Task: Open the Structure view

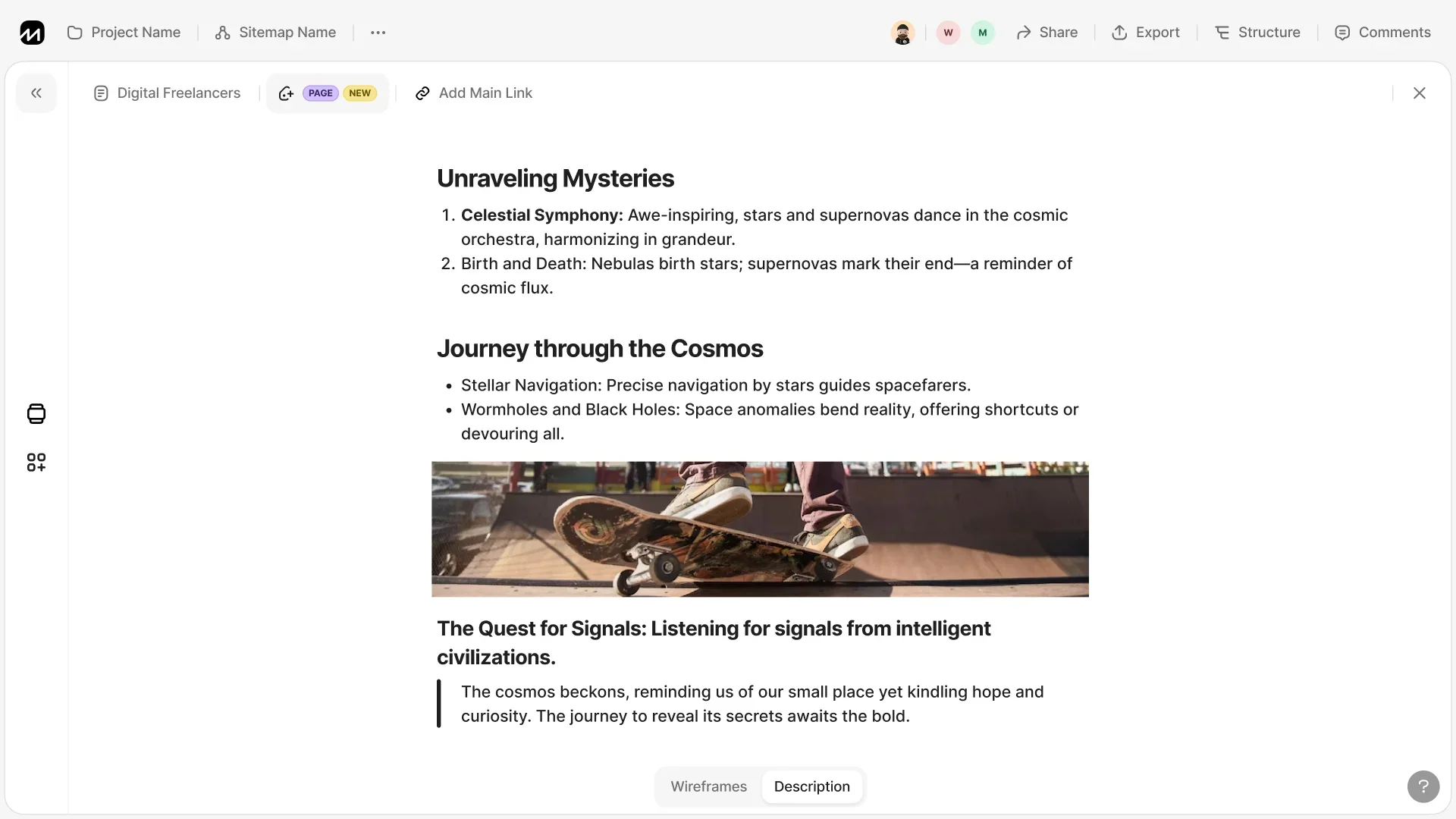Action: 1257,33
